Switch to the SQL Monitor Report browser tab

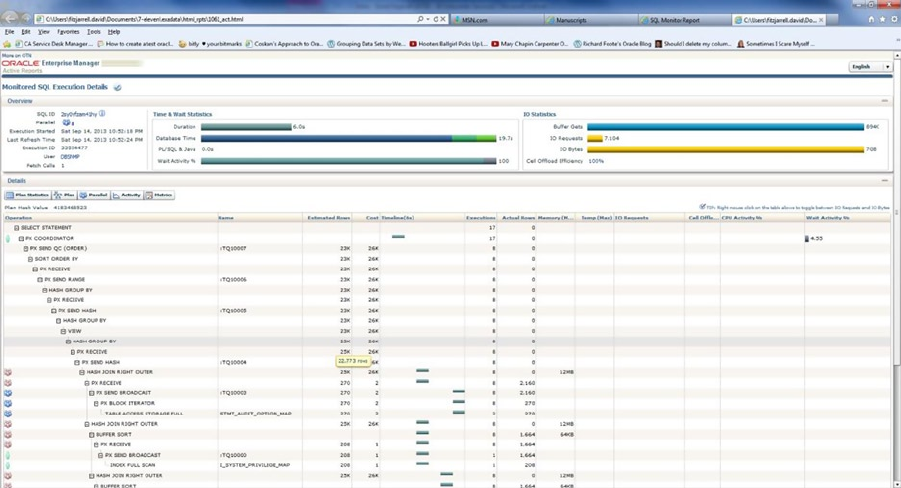pos(685,20)
